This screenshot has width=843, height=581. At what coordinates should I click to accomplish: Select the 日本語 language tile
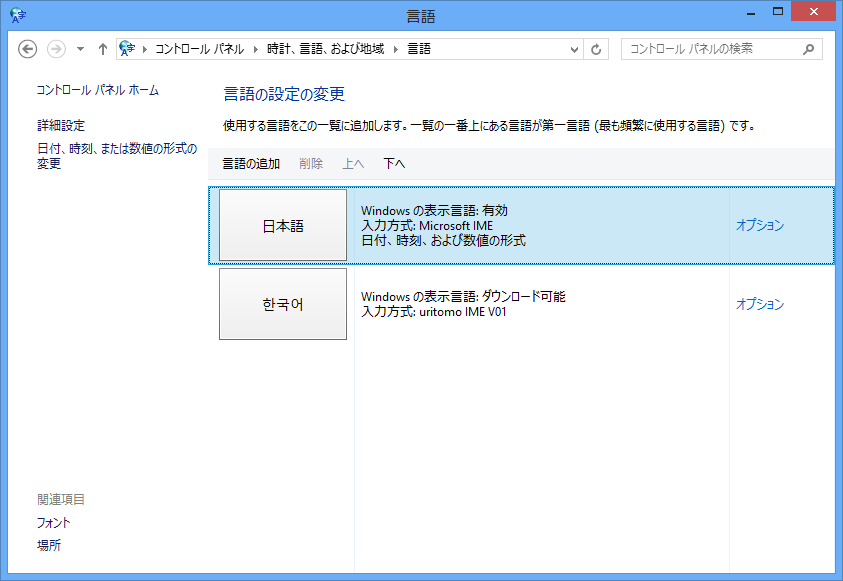click(283, 226)
